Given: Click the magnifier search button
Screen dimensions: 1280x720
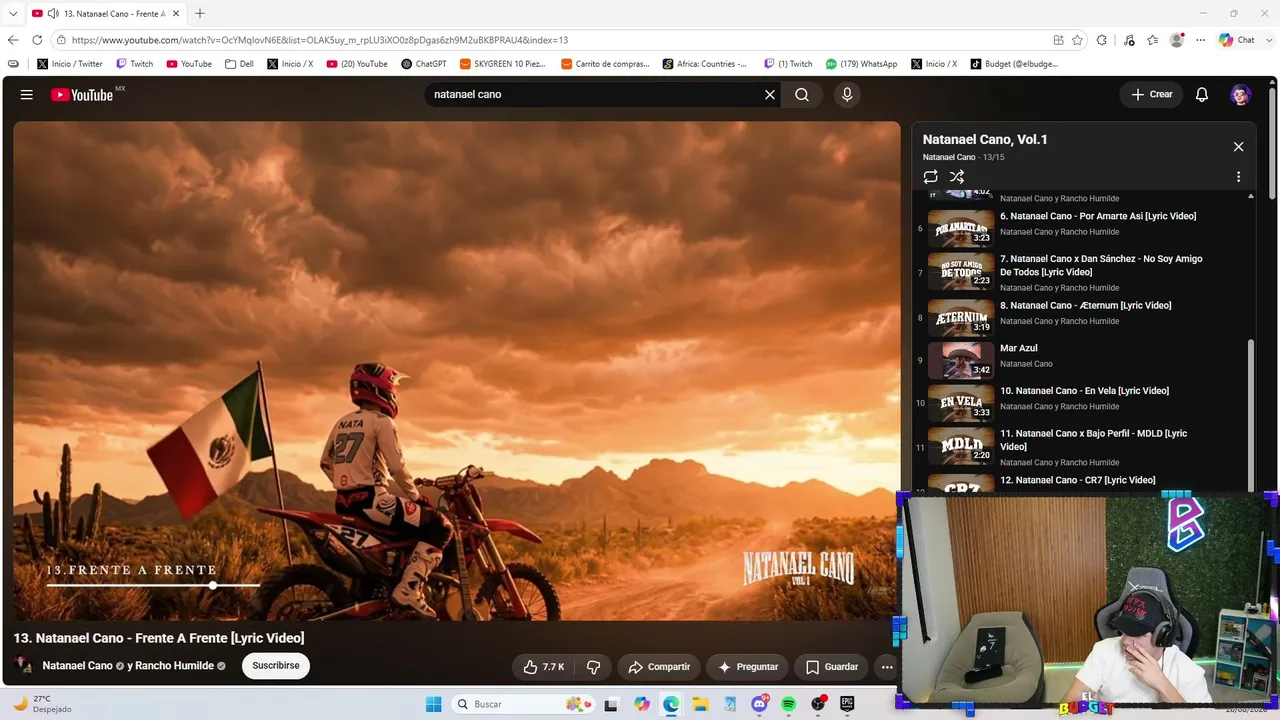Looking at the screenshot, I should [802, 95].
